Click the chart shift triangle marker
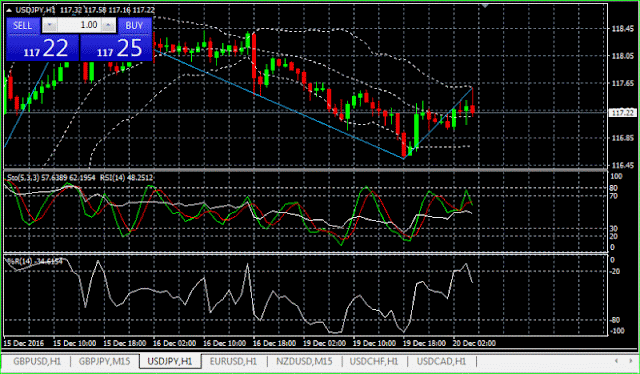This screenshot has height=374, width=640. pos(485,6)
